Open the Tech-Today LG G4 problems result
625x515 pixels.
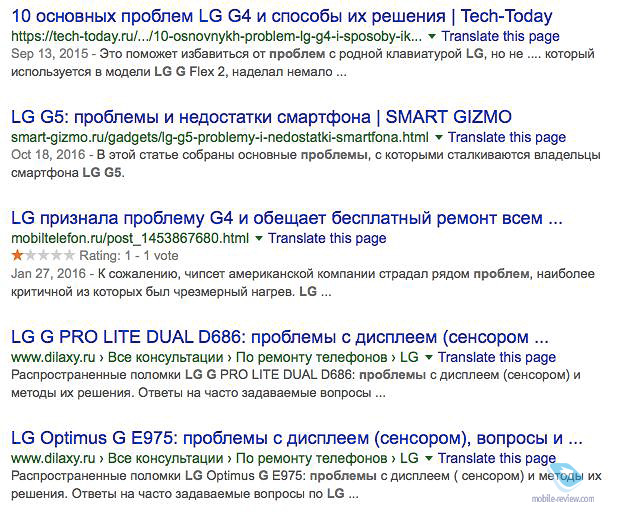281,16
